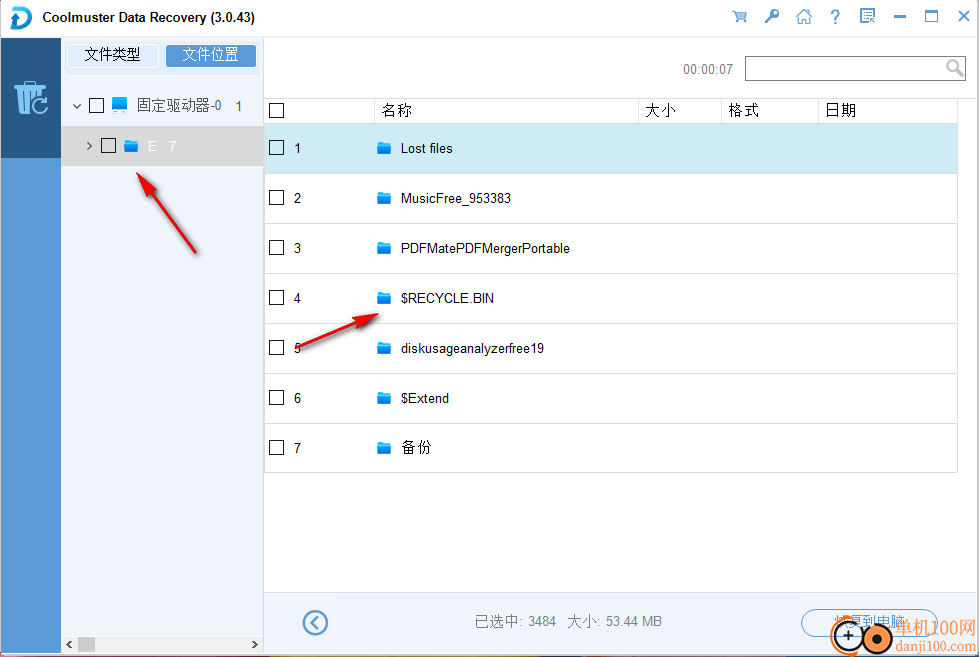Check the 固定驱动器-0 tree checkbox

pyautogui.click(x=96, y=105)
